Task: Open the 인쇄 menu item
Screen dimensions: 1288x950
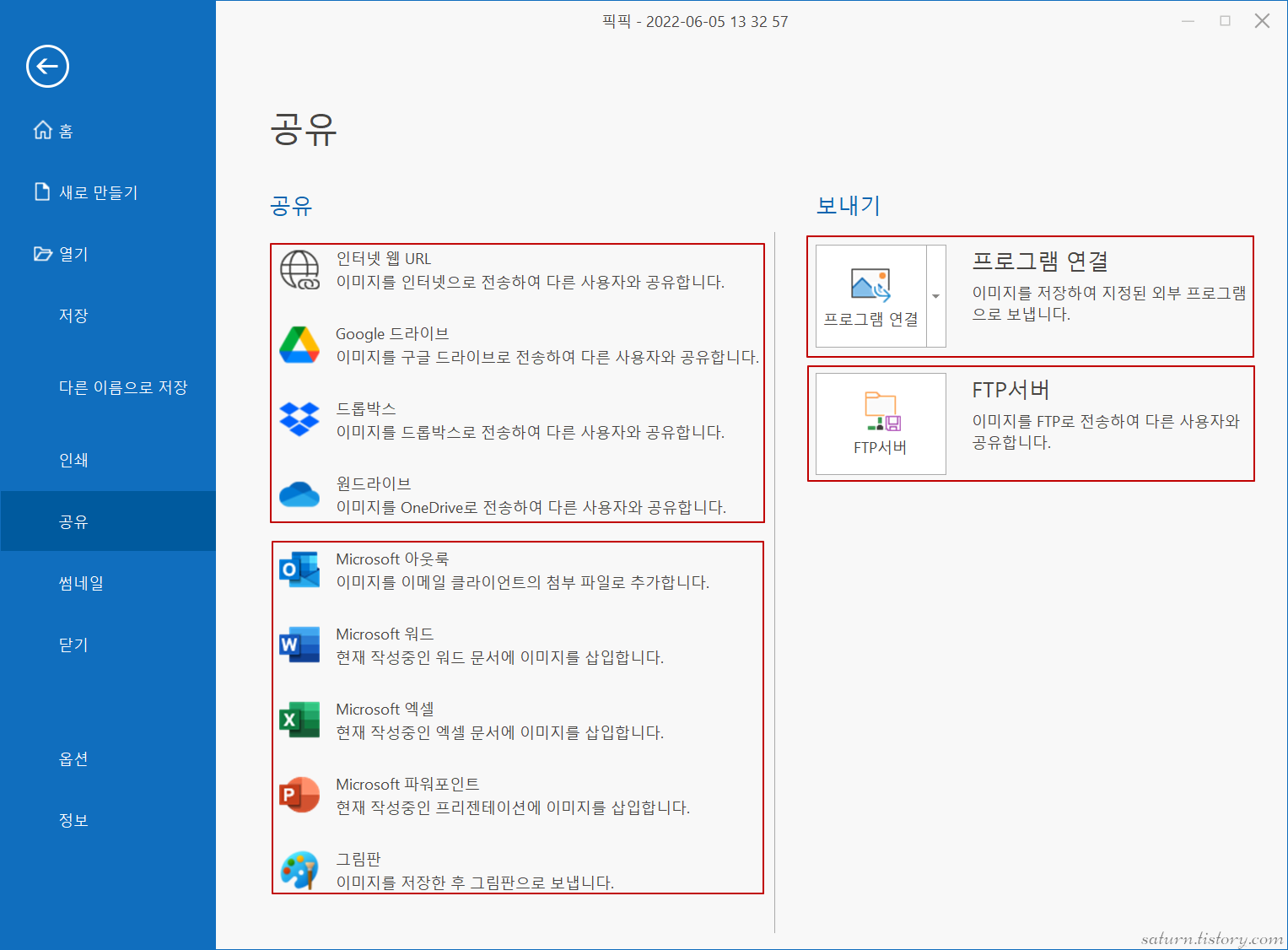Action: click(108, 460)
